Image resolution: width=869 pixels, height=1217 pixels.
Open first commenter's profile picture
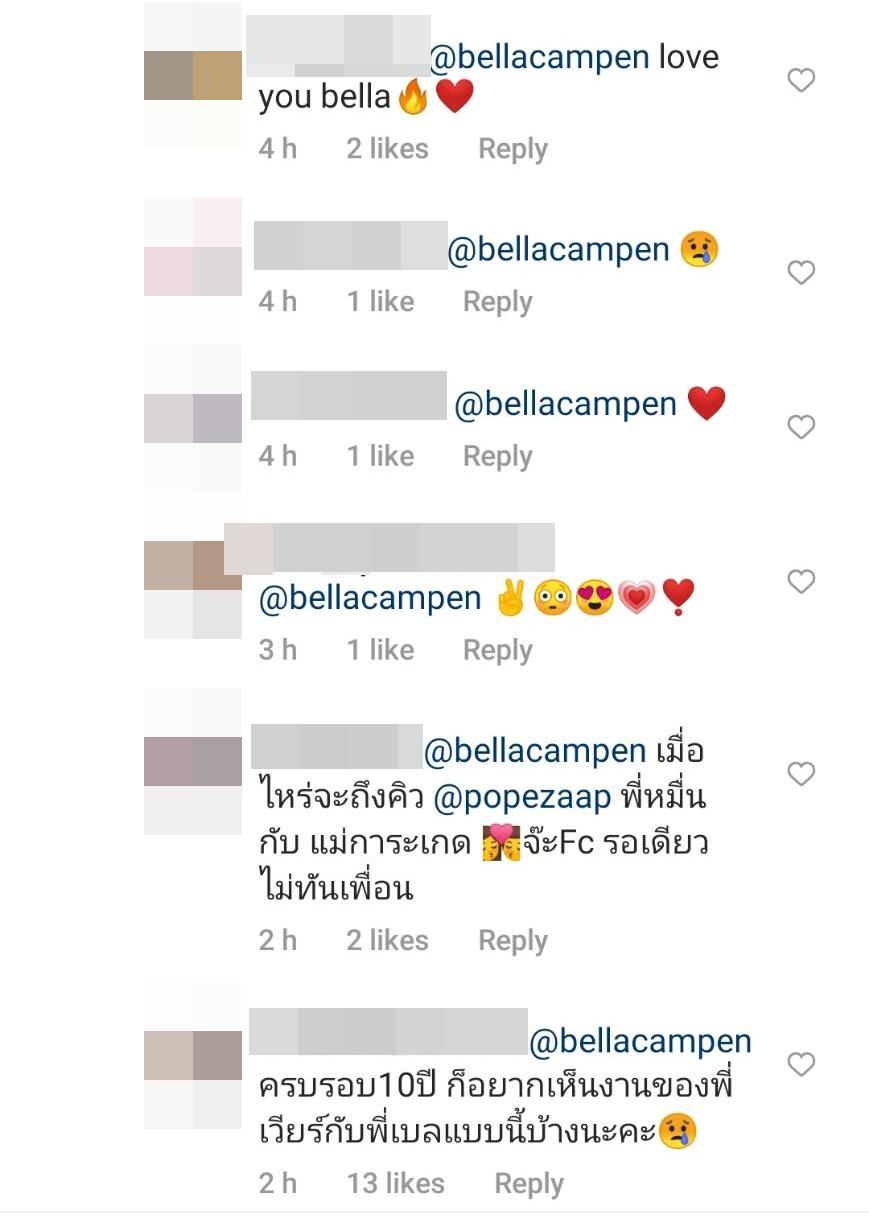pyautogui.click(x=193, y=76)
